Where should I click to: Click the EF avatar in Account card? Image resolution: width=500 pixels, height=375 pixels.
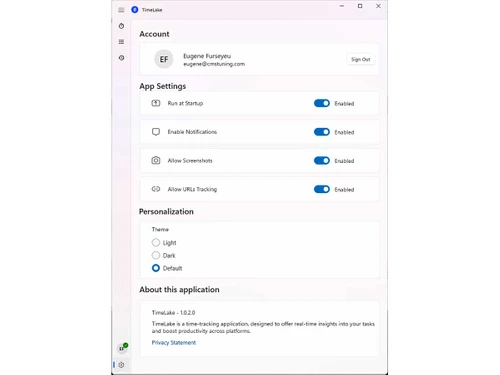[164, 59]
